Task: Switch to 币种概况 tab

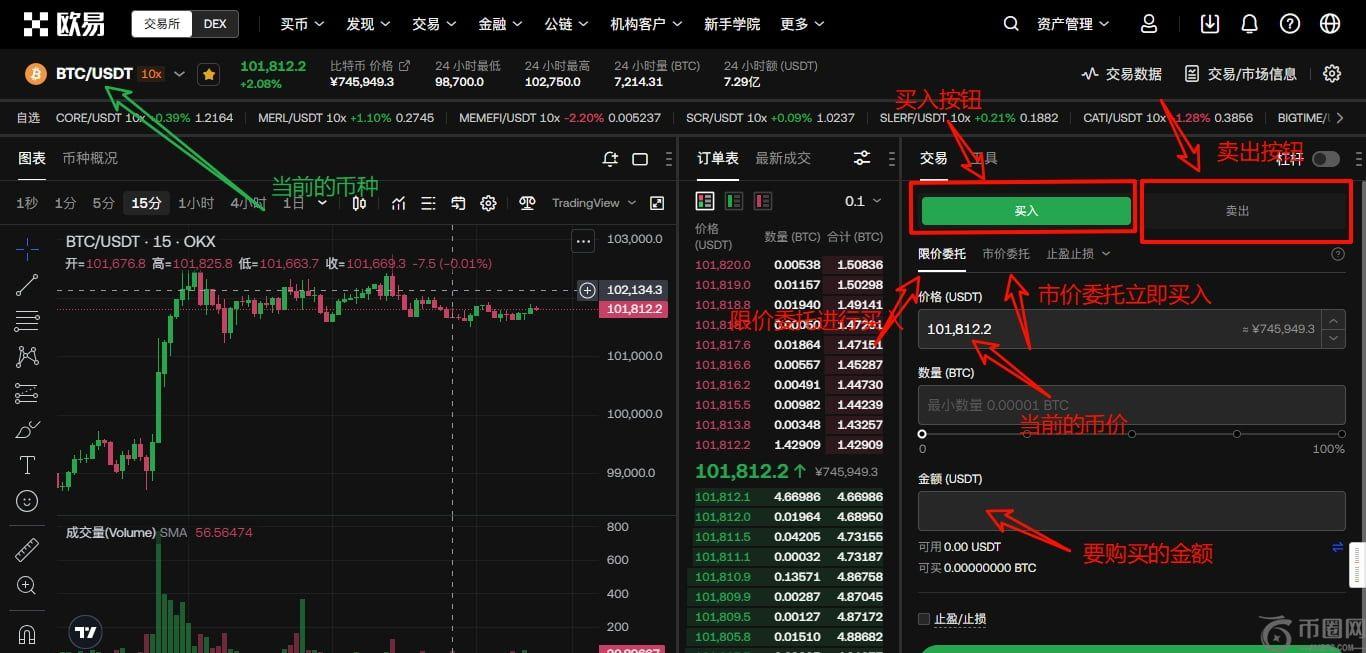Action: click(x=90, y=158)
